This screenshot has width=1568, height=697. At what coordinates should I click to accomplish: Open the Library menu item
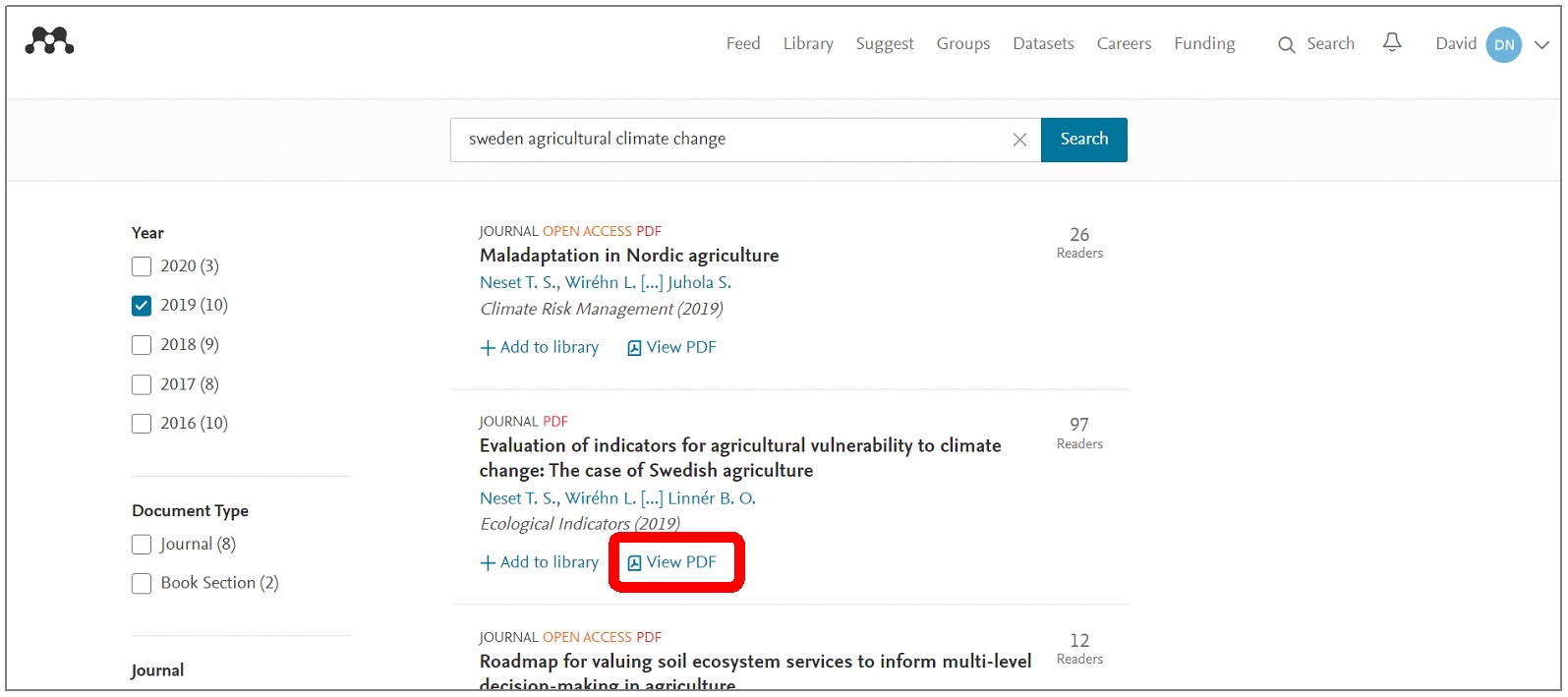[x=808, y=43]
